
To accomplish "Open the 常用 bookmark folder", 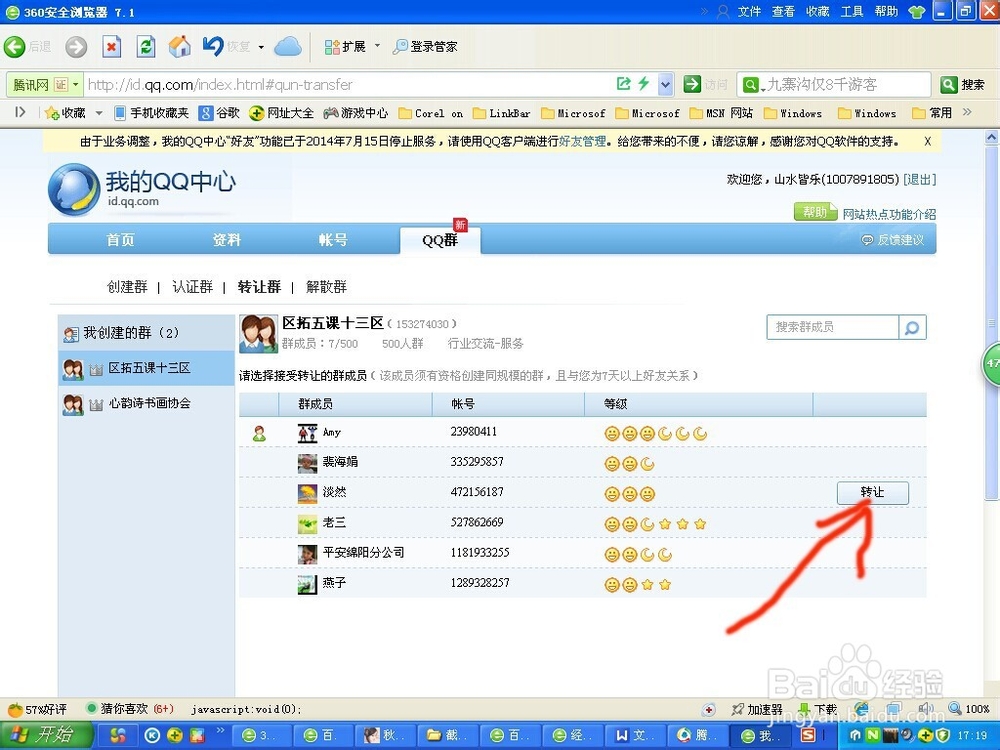I will [932, 114].
